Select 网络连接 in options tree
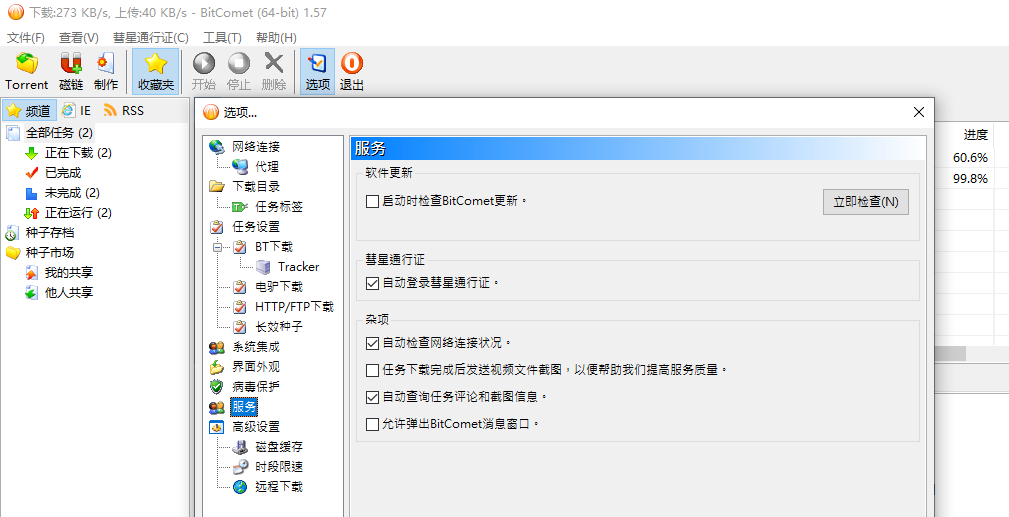Image resolution: width=1009 pixels, height=517 pixels. click(255, 147)
